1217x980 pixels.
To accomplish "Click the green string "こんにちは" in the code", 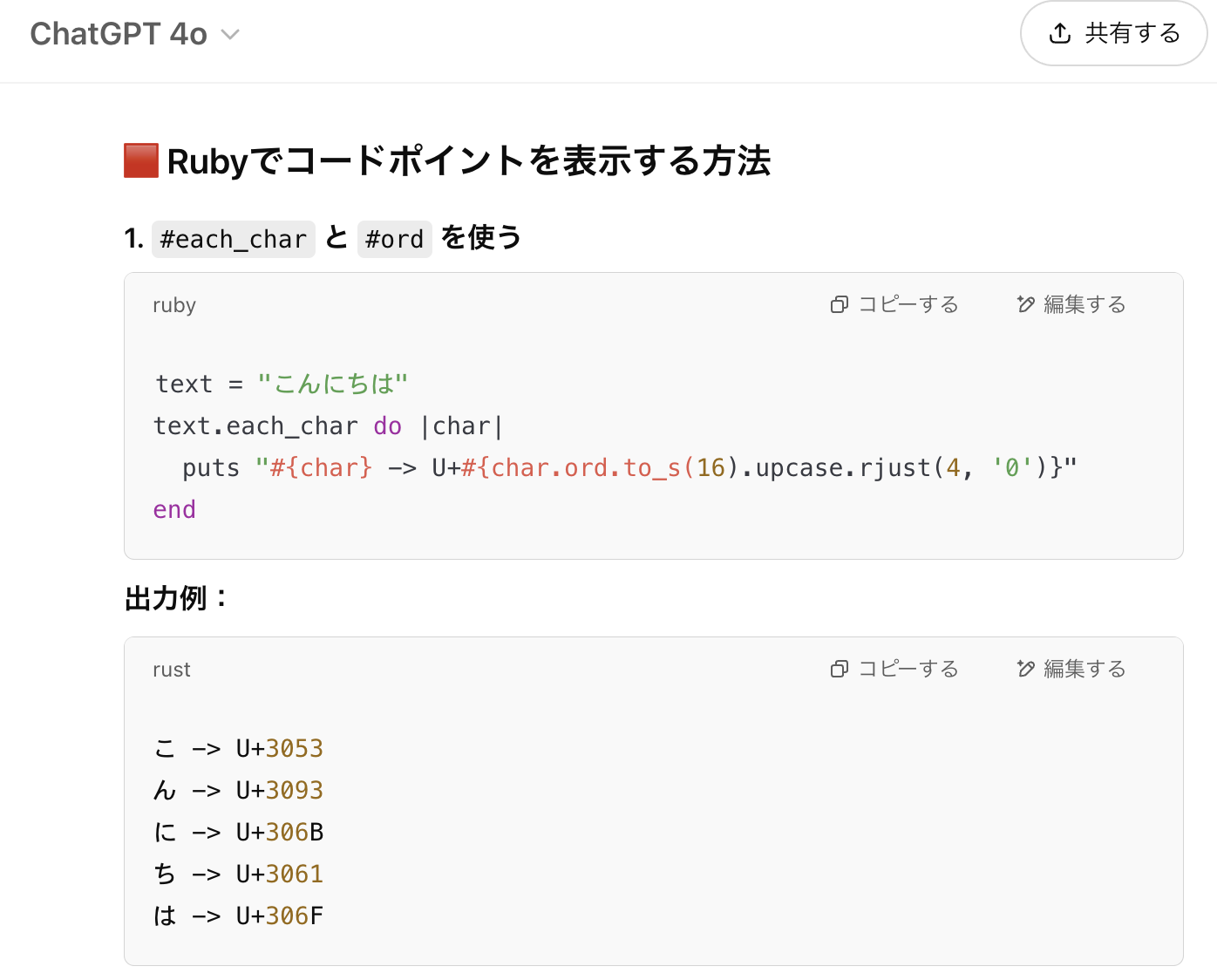I will pyautogui.click(x=333, y=384).
